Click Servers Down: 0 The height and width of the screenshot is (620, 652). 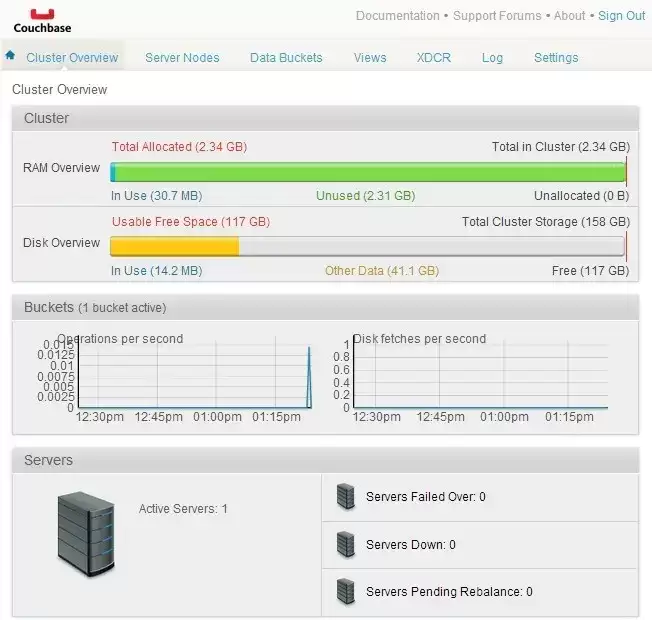(410, 544)
